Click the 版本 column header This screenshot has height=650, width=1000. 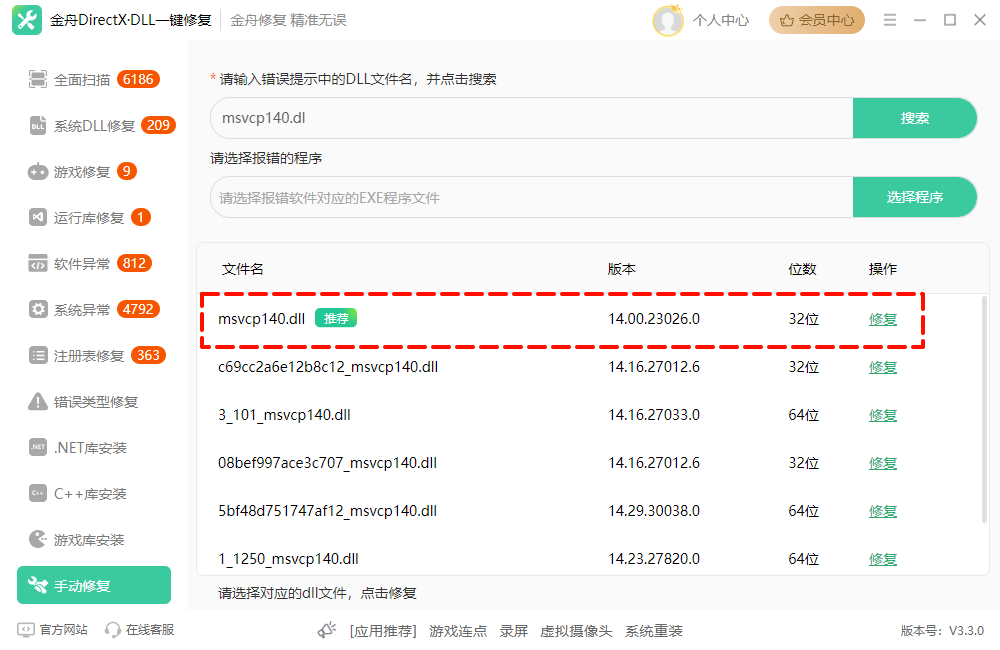click(x=621, y=269)
